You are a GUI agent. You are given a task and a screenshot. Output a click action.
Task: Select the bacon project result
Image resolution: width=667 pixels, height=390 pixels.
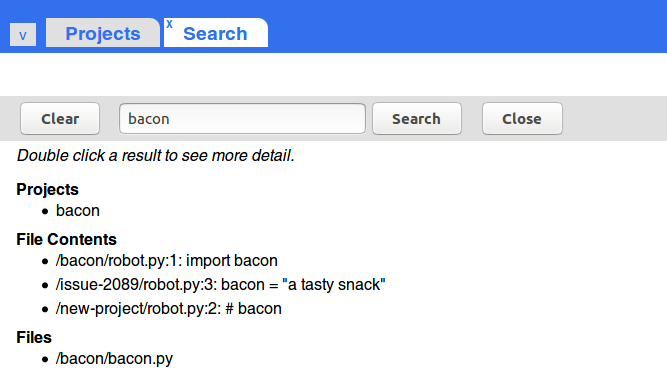(x=78, y=211)
